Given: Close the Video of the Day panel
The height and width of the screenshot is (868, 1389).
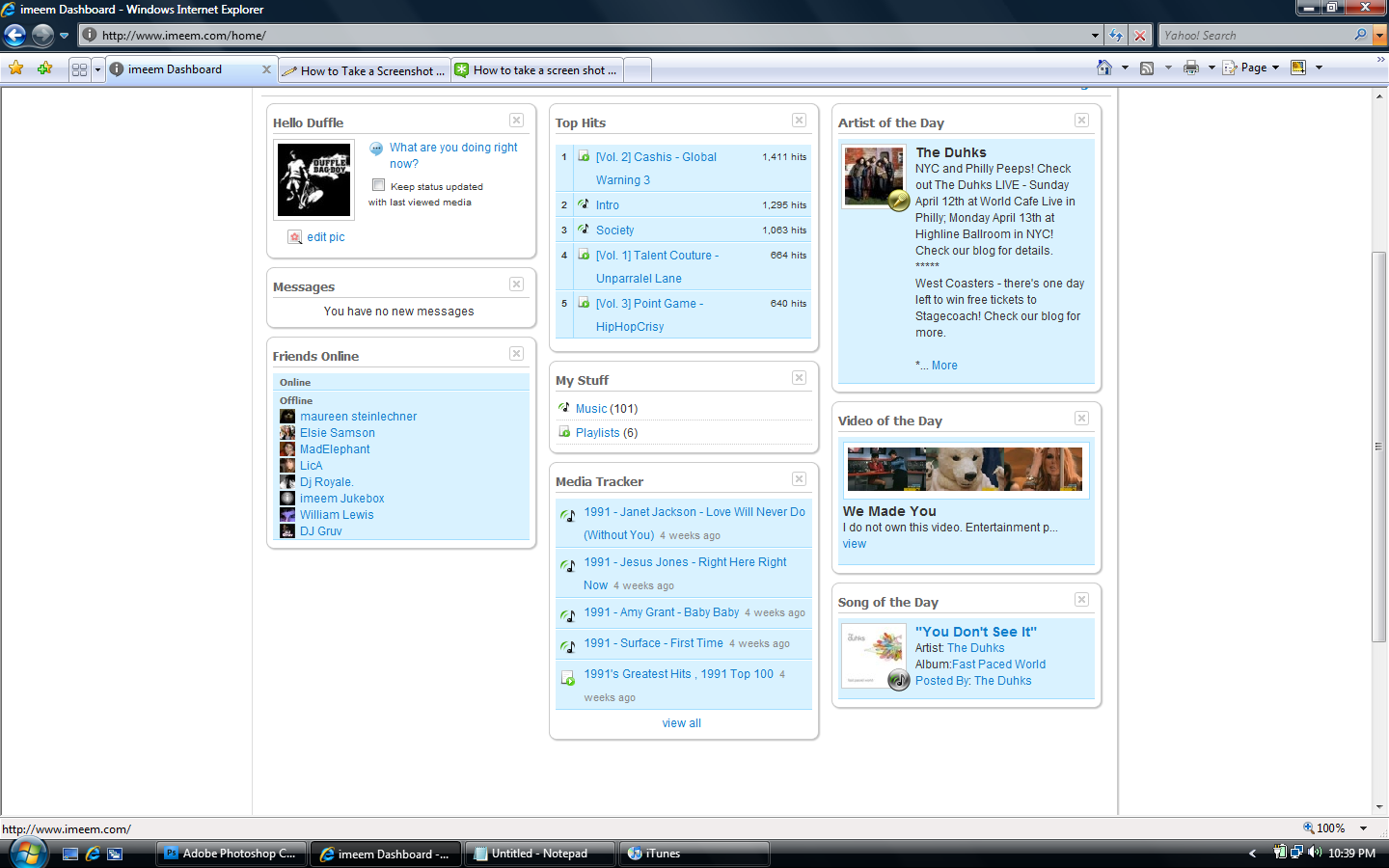Looking at the screenshot, I should point(1082,419).
